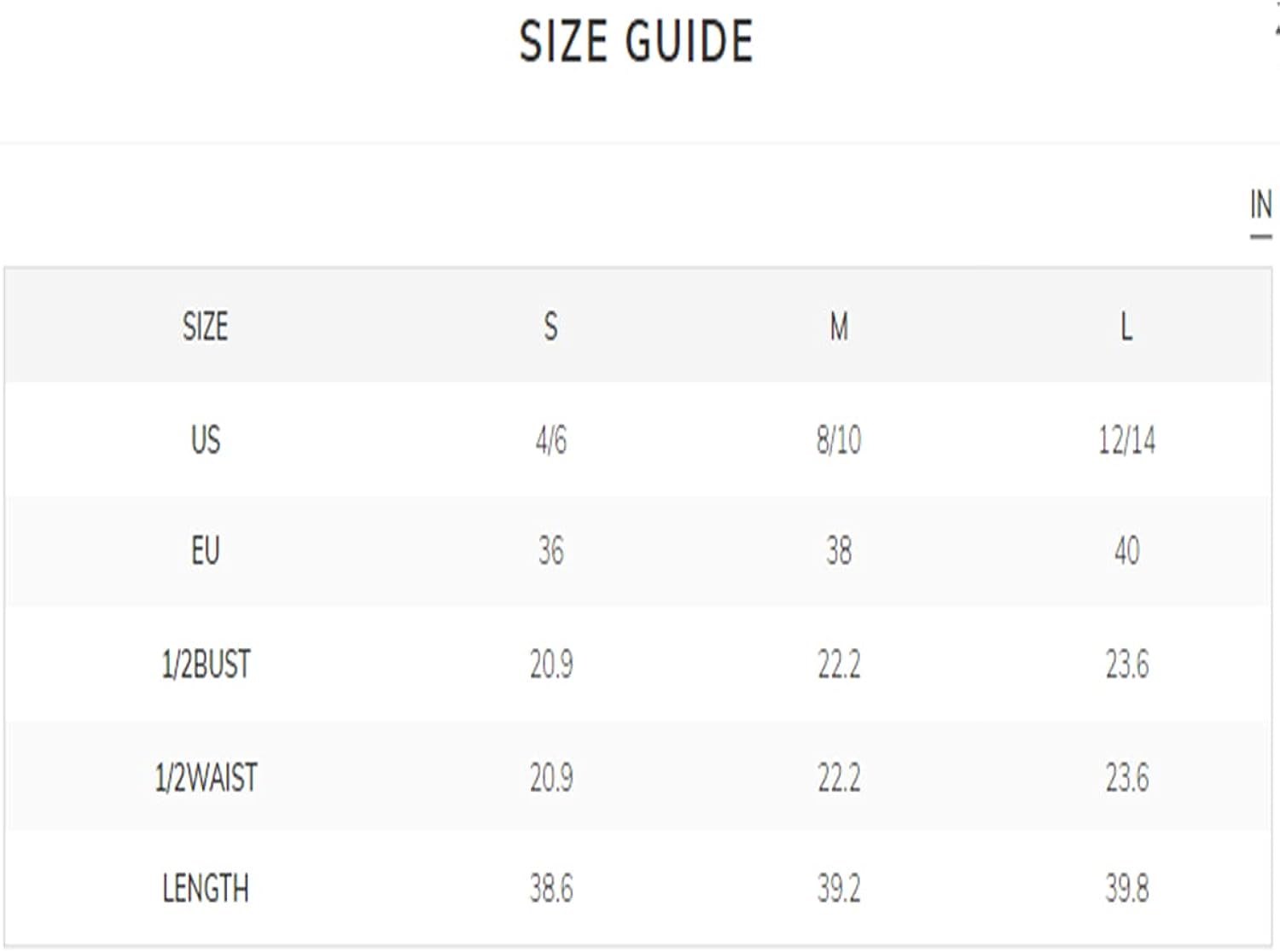Click the 1/2WAIST row label
Viewport: 1280px width, 952px height.
click(206, 777)
